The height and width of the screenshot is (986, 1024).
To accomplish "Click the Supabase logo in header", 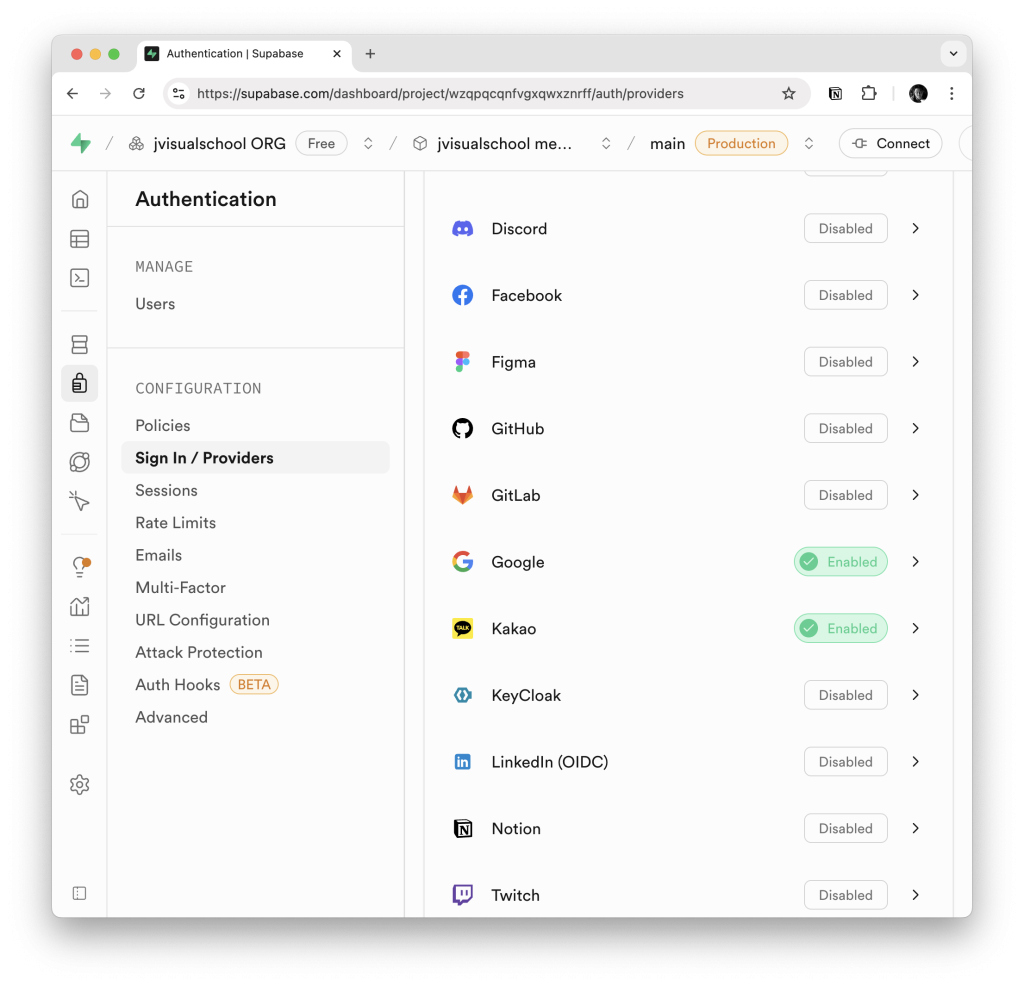I will 81,143.
